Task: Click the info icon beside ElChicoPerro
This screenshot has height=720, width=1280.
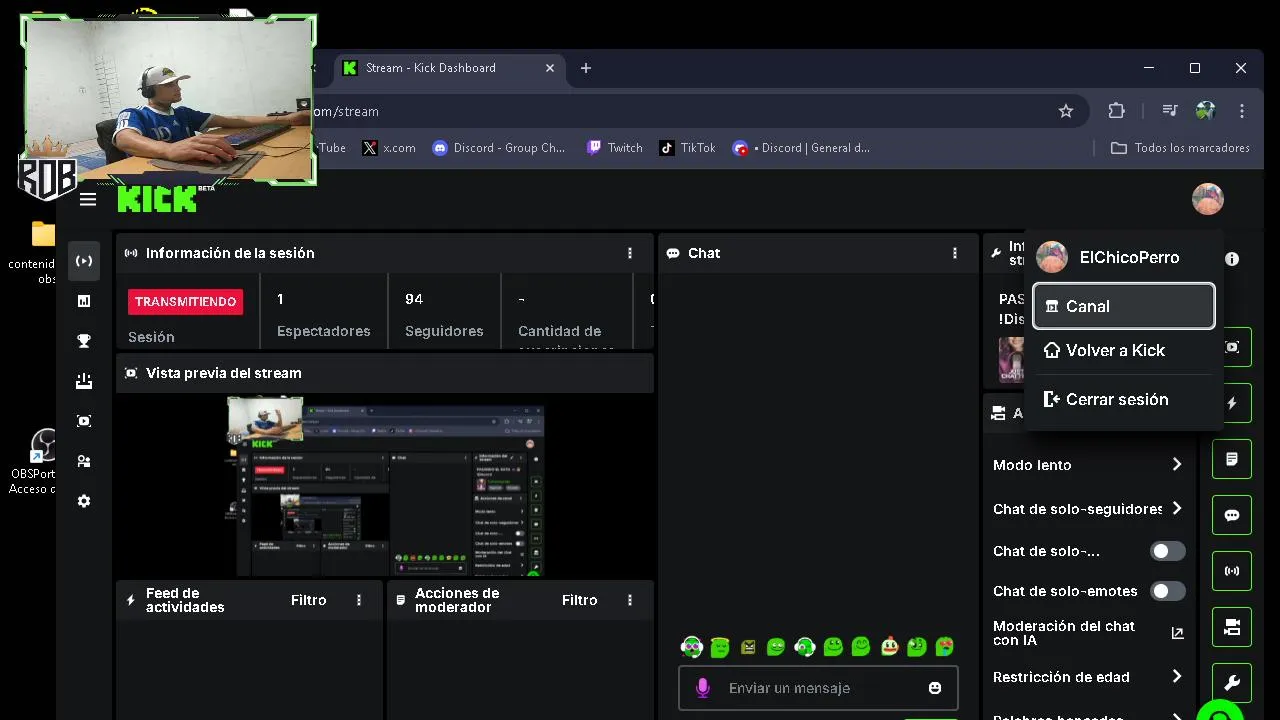Action: click(x=1232, y=259)
